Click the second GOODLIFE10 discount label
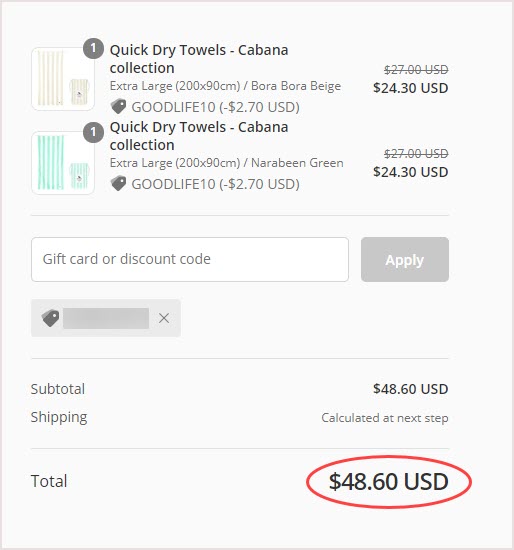The width and height of the screenshot is (514, 550). (x=215, y=184)
